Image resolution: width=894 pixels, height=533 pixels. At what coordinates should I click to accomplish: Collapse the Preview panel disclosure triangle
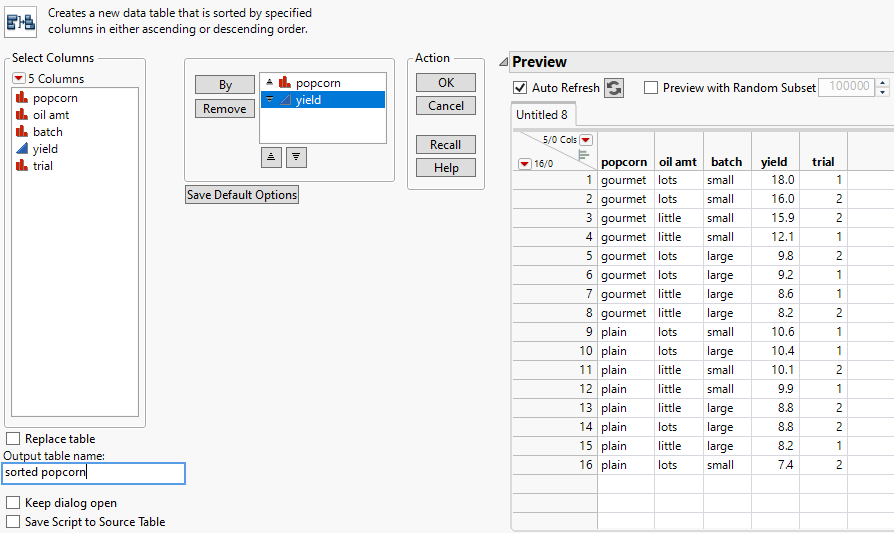coord(503,62)
